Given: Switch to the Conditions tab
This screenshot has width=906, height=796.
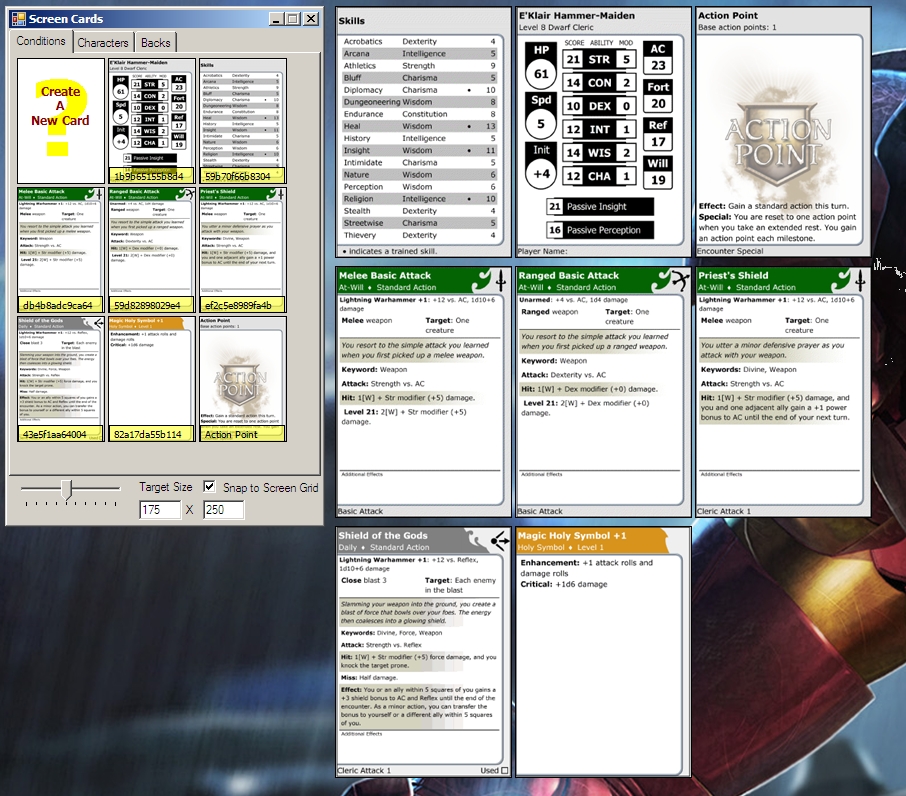Looking at the screenshot, I should pos(40,41).
